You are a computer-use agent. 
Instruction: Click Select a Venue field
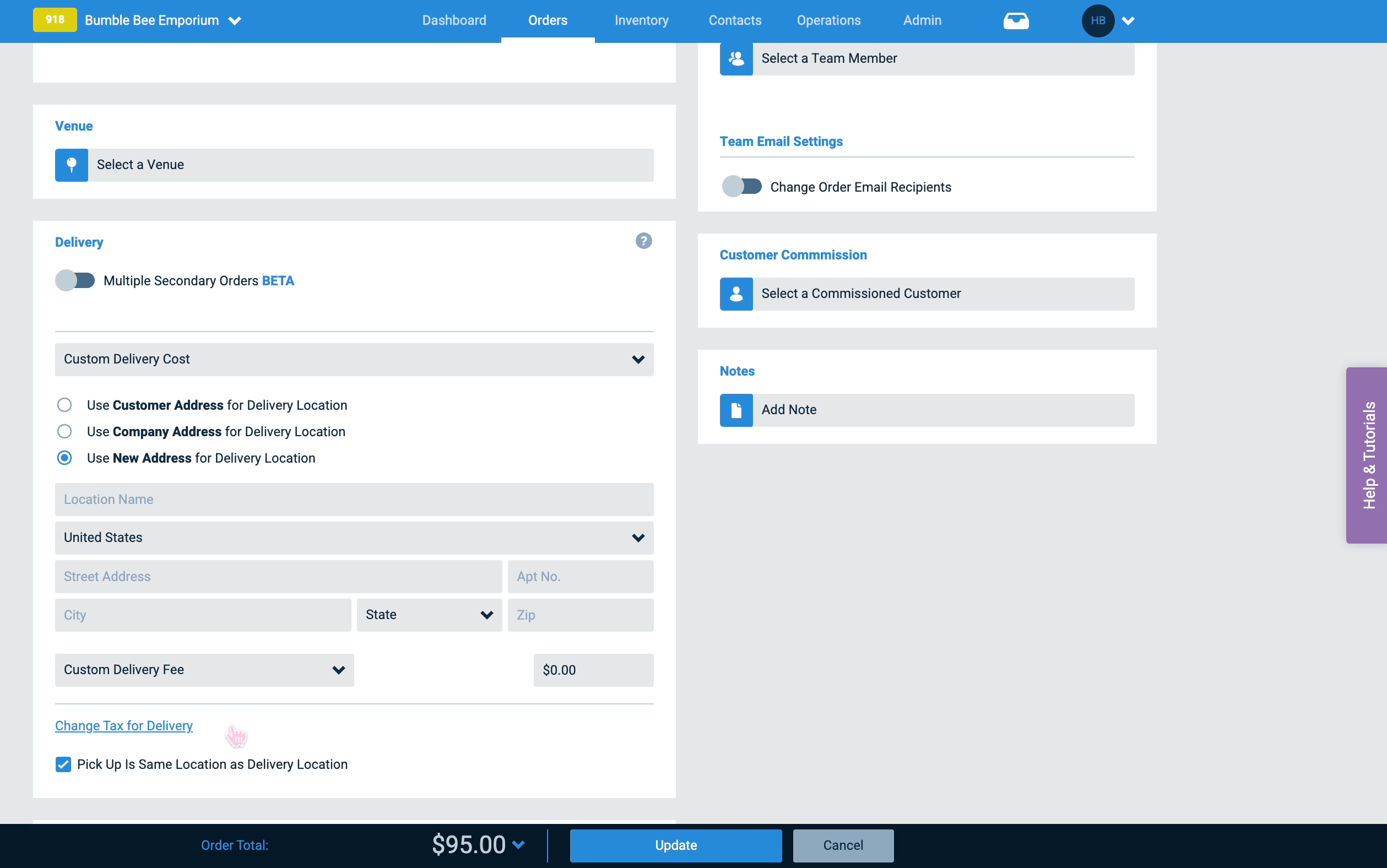(354, 165)
